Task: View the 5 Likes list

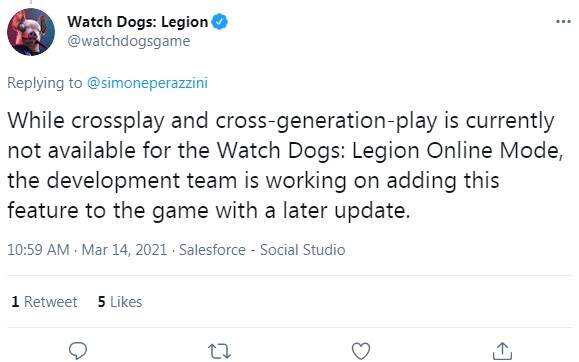Action: coord(120,302)
